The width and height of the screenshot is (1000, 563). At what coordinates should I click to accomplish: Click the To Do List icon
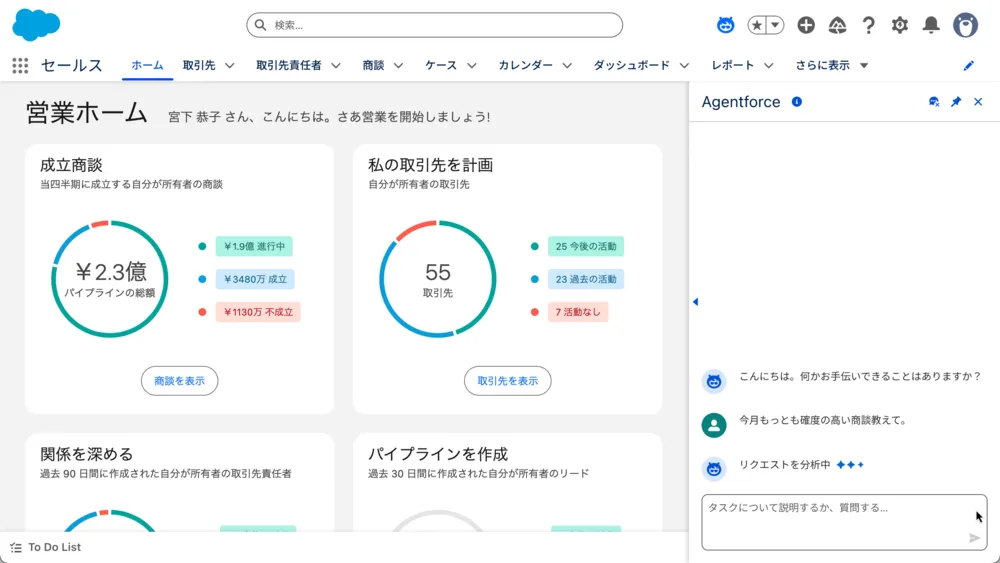pos(16,547)
